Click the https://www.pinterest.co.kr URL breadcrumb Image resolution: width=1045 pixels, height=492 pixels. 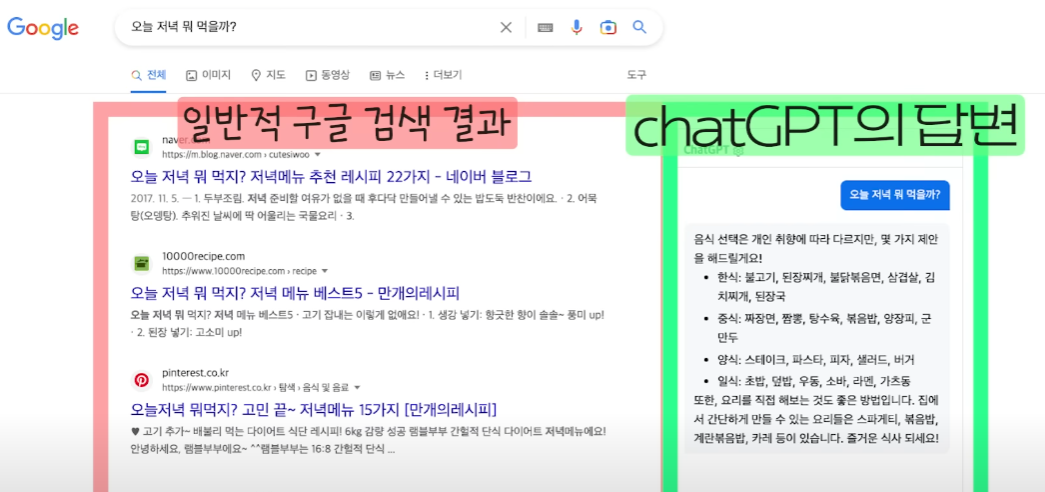click(256, 387)
